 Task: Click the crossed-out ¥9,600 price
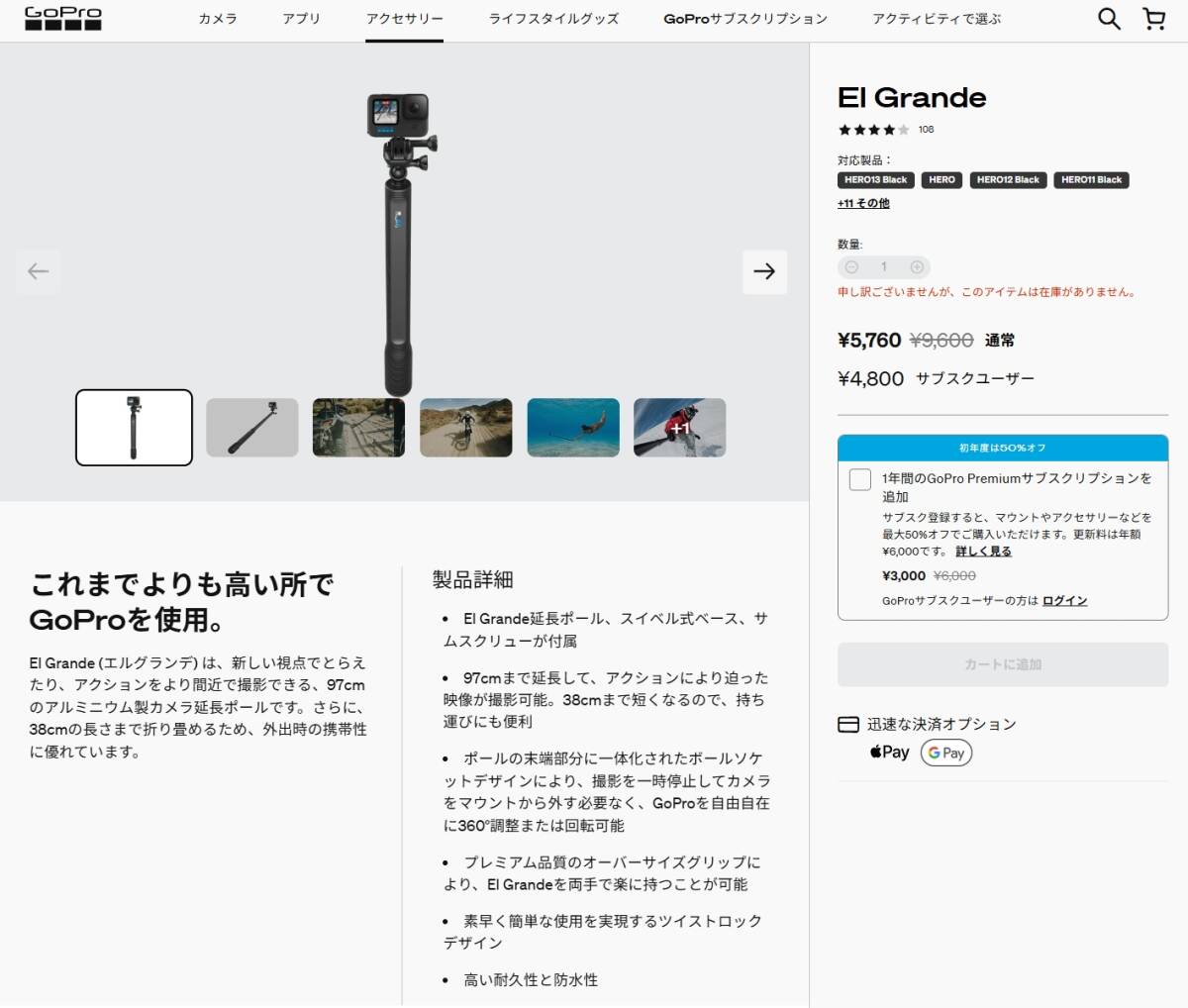pos(941,341)
